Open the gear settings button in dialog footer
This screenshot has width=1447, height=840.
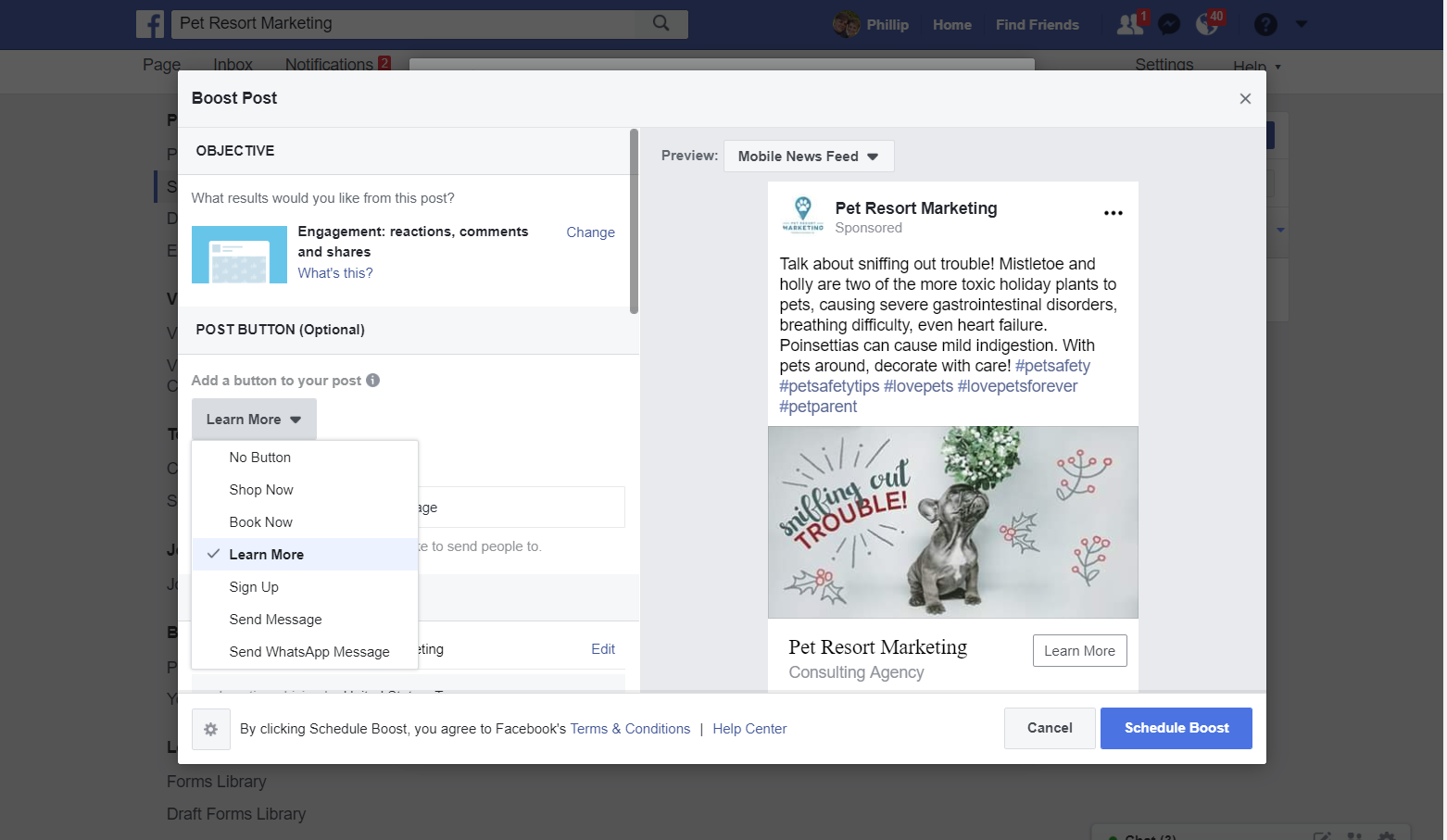coord(210,729)
